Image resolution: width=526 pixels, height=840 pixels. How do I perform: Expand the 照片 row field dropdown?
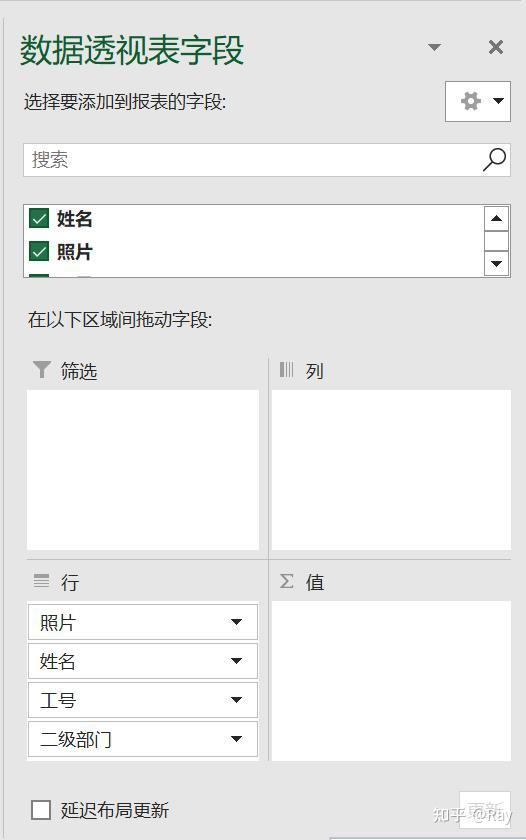click(x=236, y=622)
